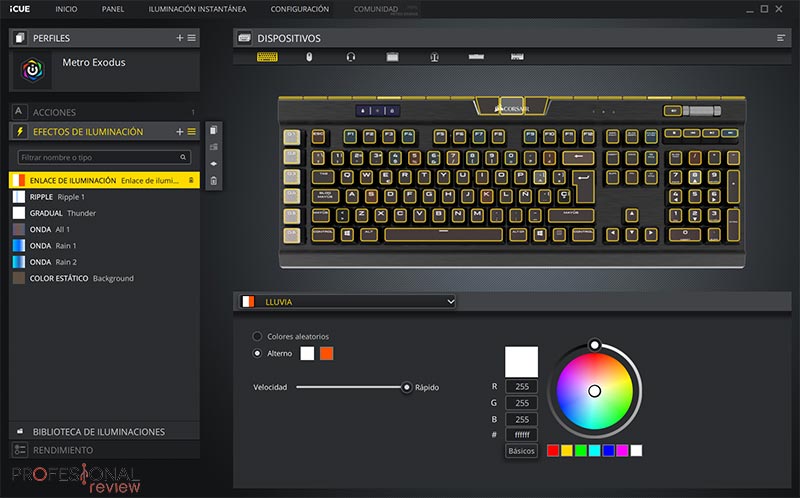
Task: Click the Dispositivos header icon
Action: point(244,38)
